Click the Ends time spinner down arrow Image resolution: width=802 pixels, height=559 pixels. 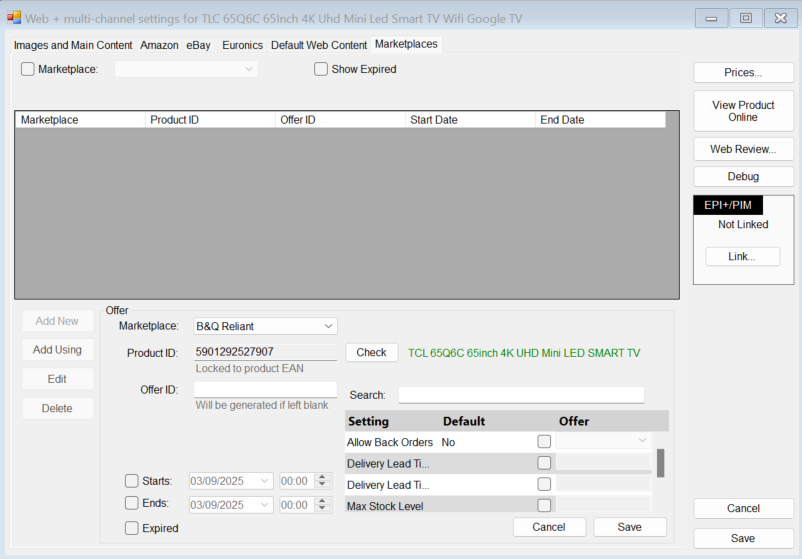[x=321, y=509]
